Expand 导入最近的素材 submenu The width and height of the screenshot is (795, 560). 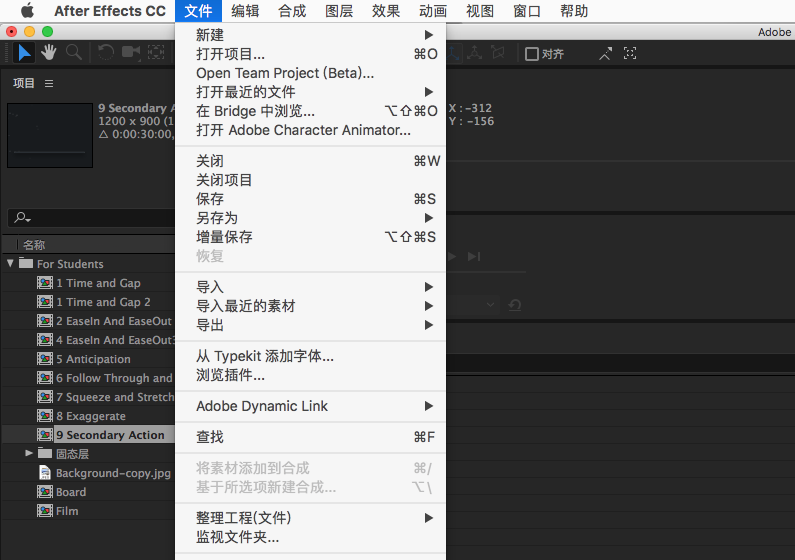click(310, 306)
